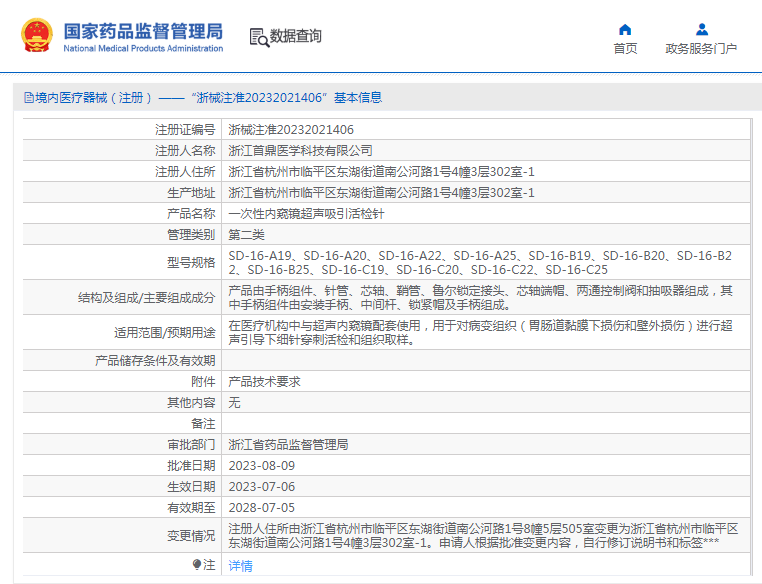Open the 详情 details link
Image resolution: width=762 pixels, height=584 pixels.
pyautogui.click(x=241, y=566)
